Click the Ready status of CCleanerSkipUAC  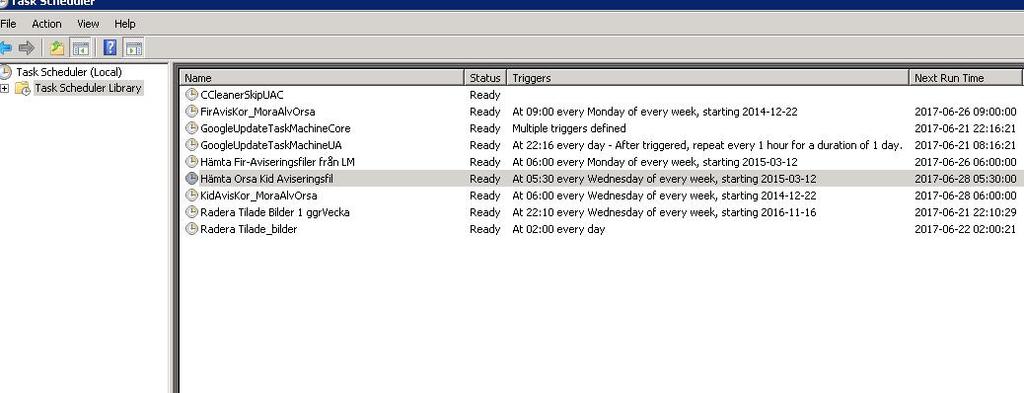485,95
